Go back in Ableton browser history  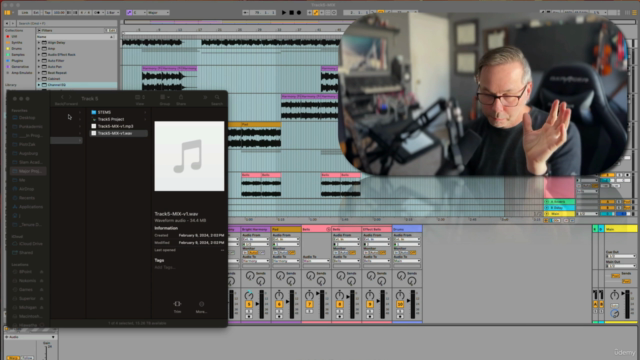pos(7,23)
